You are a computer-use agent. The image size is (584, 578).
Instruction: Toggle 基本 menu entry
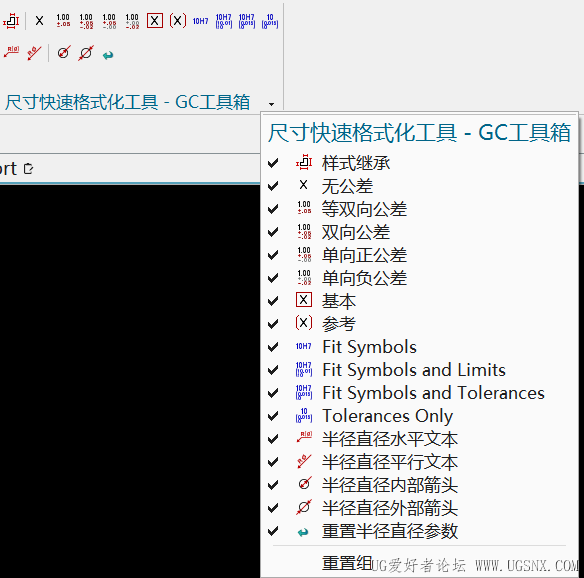click(x=419, y=301)
